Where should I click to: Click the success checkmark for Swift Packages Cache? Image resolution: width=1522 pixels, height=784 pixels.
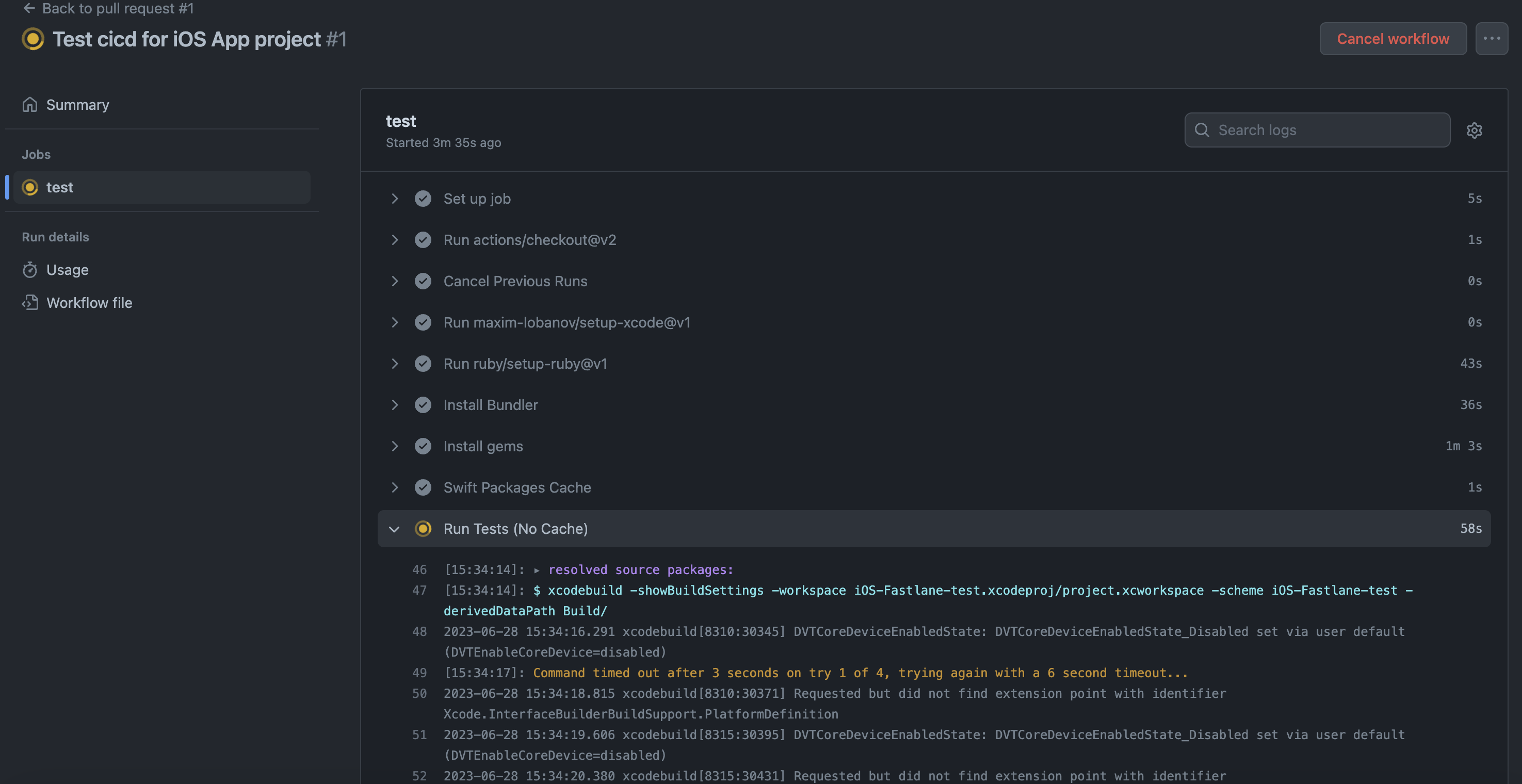tap(423, 487)
